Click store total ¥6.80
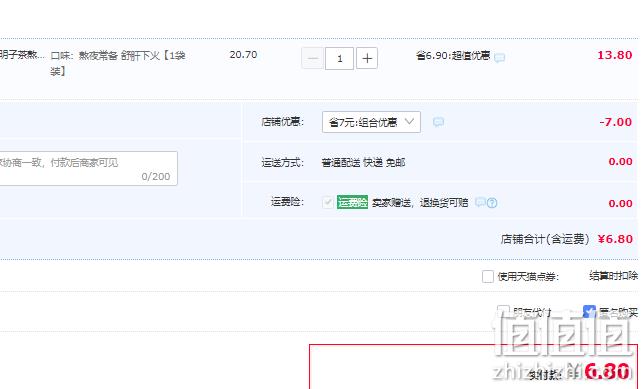Screen dimensions: 642x389 coord(615,239)
